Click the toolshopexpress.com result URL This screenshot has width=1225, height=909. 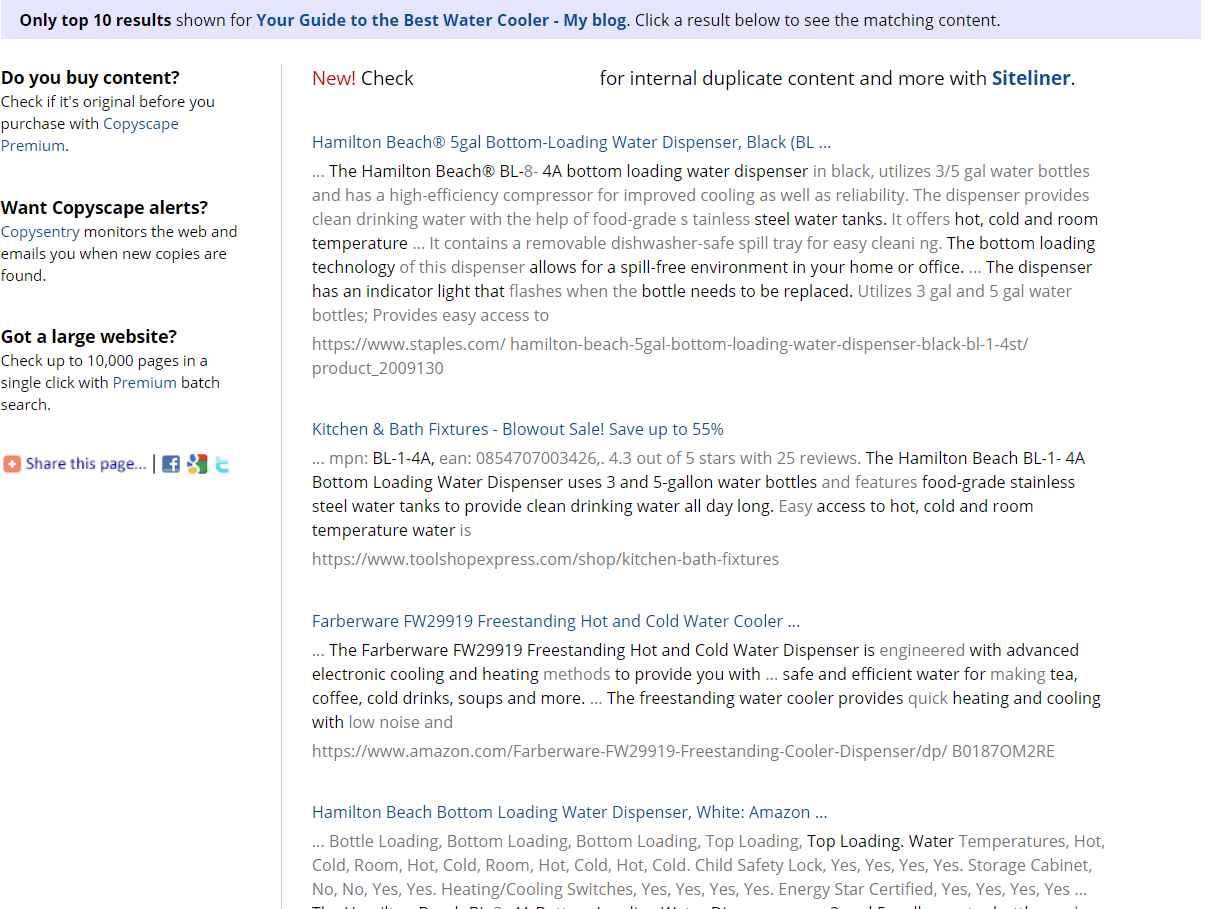coord(545,559)
